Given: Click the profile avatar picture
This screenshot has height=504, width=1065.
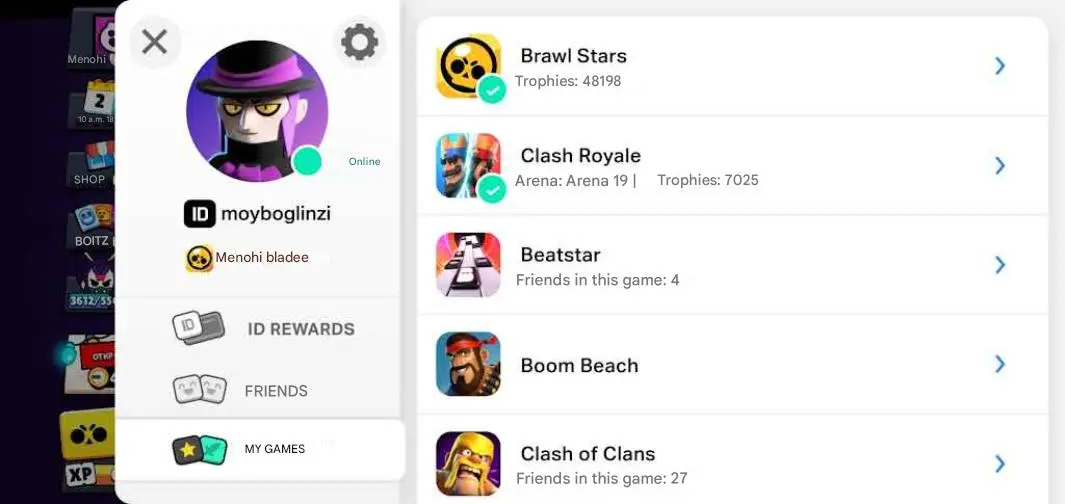Looking at the screenshot, I should 257,111.
